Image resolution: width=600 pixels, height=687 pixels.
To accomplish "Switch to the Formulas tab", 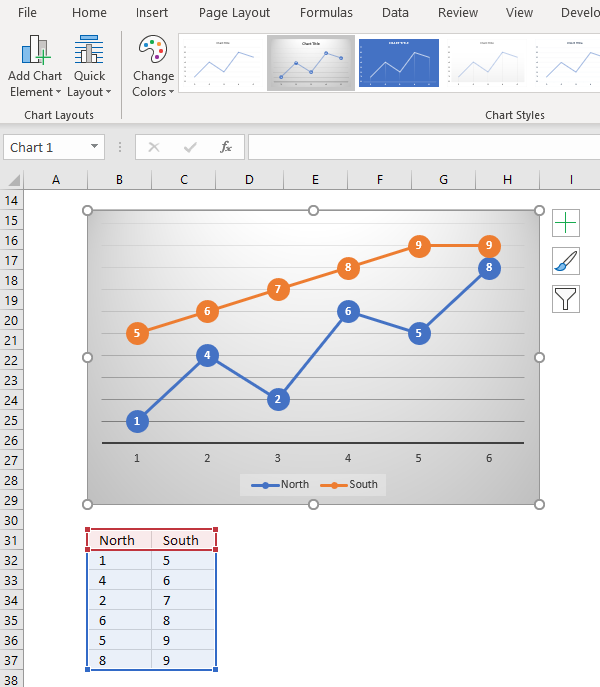I will pyautogui.click(x=326, y=13).
